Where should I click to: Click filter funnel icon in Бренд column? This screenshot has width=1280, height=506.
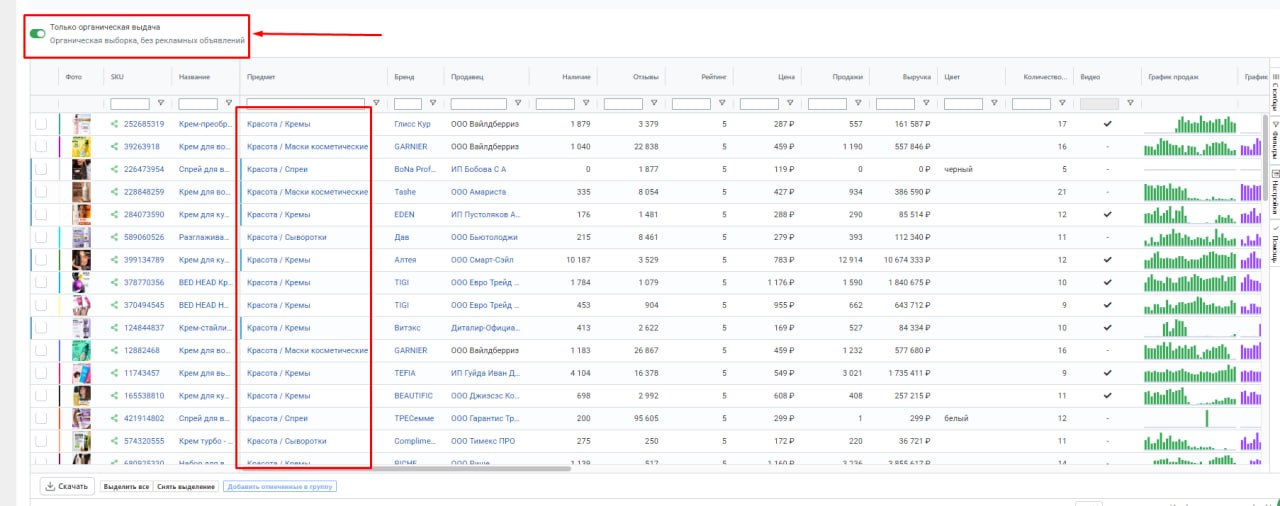pyautogui.click(x=432, y=103)
